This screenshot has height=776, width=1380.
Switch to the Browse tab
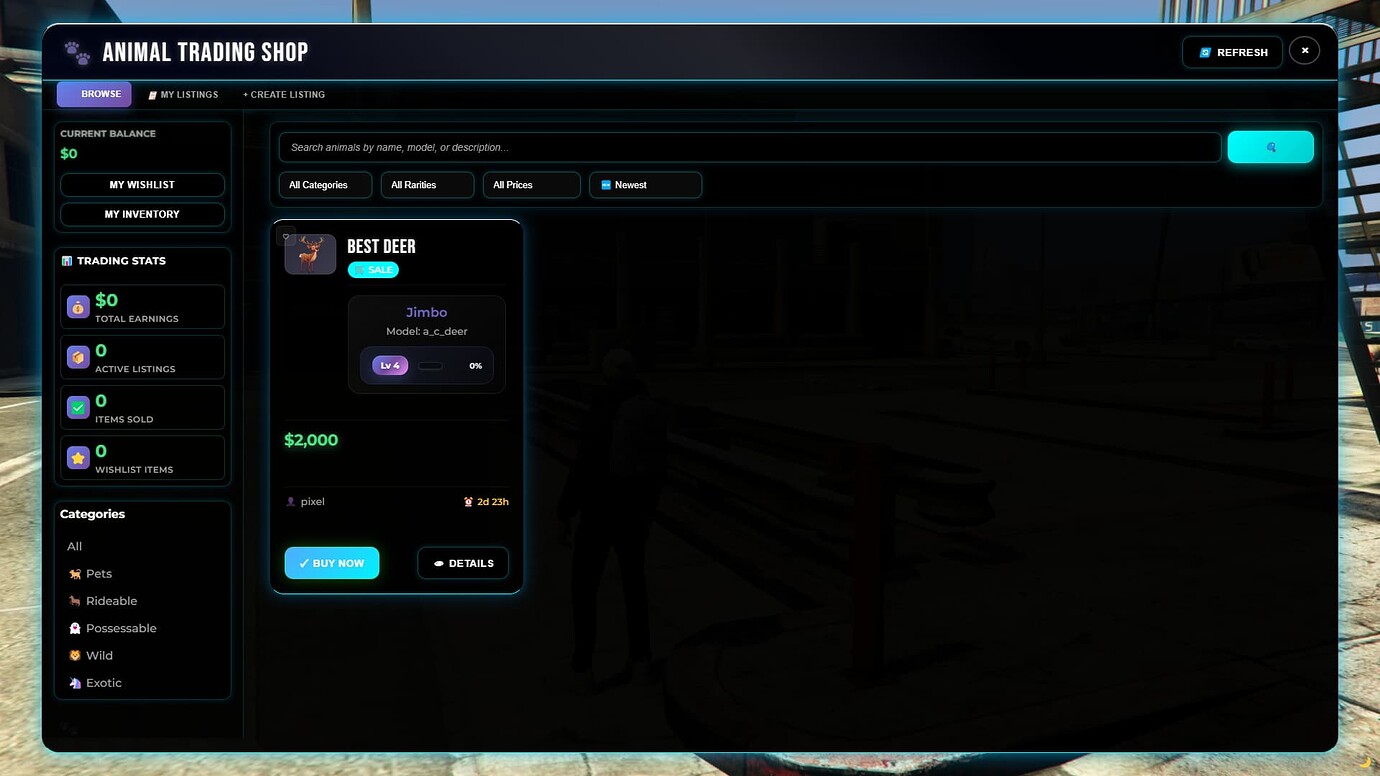[x=94, y=94]
